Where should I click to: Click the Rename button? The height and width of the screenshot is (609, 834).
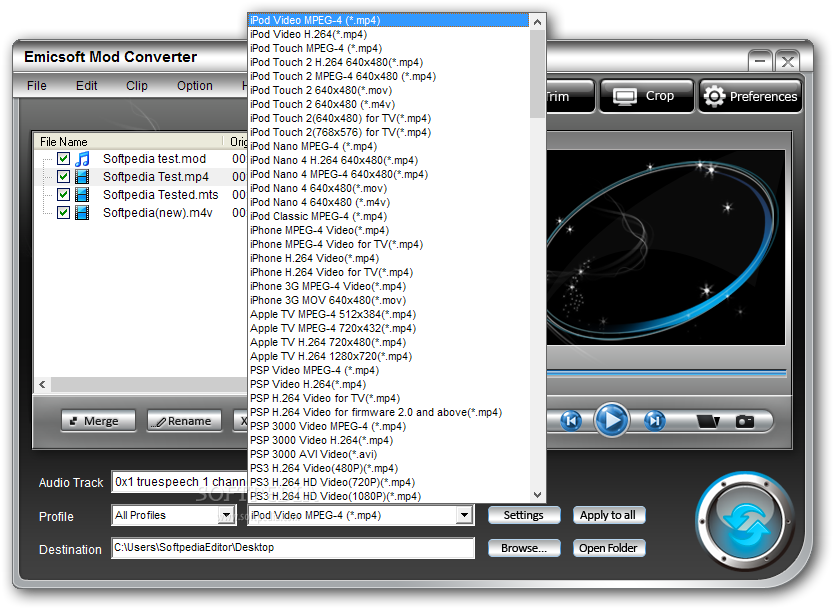coord(184,421)
